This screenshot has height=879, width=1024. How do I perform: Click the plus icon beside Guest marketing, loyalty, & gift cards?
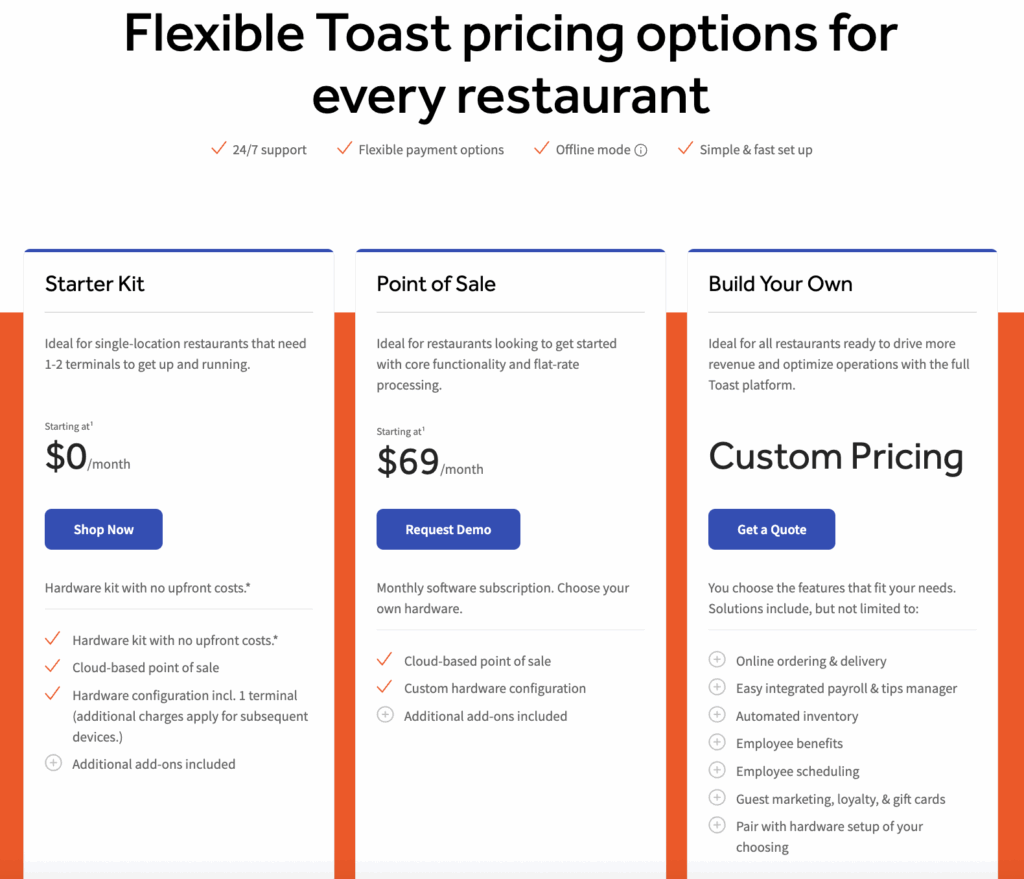point(717,798)
